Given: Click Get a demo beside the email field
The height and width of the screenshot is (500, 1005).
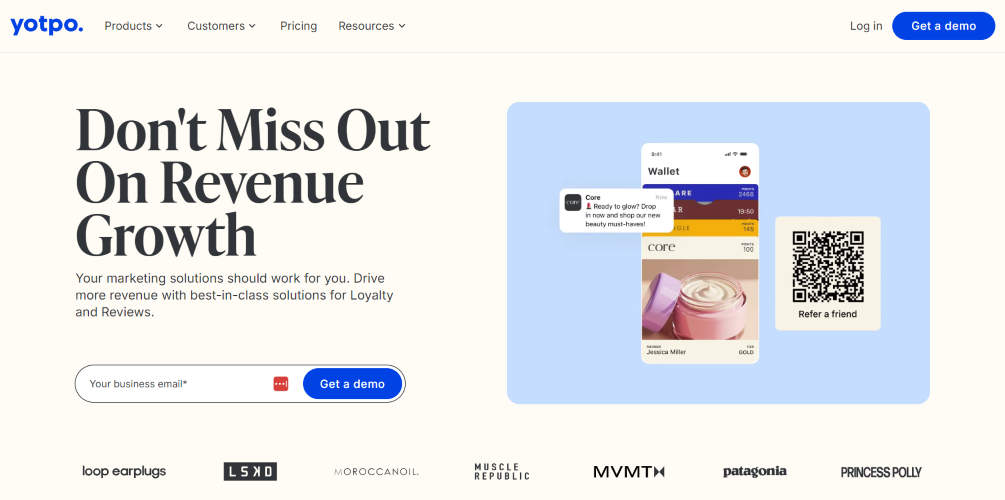Looking at the screenshot, I should click(x=353, y=384).
